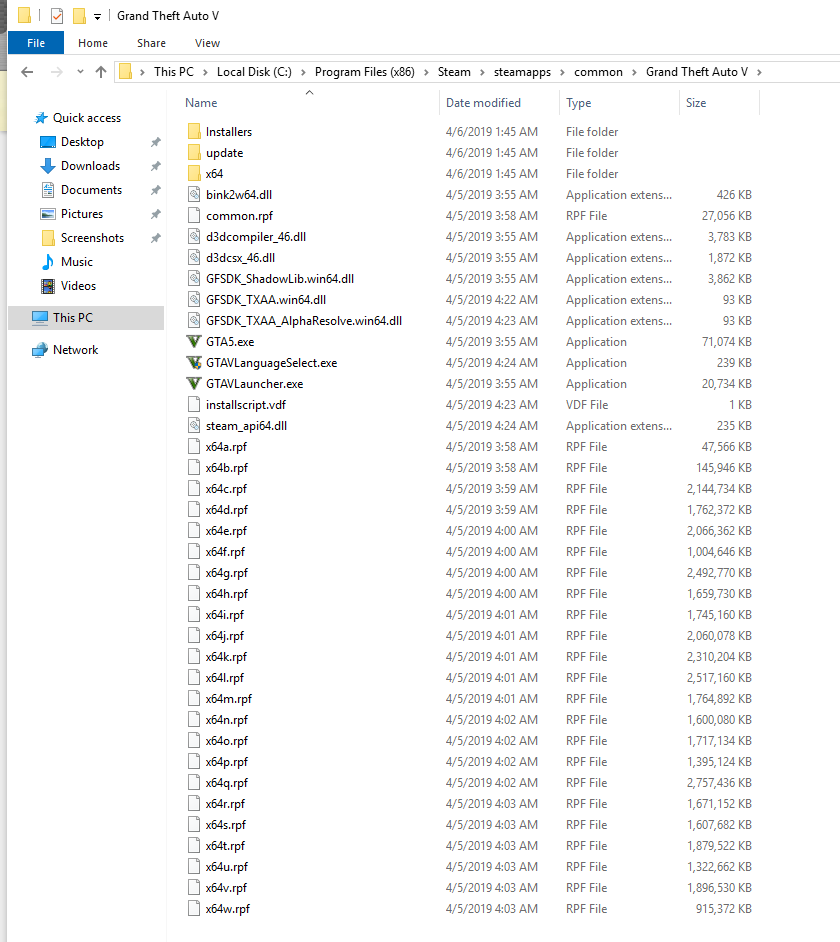Select file x64g.rpf
Viewport: 840px width, 942px height.
click(227, 573)
